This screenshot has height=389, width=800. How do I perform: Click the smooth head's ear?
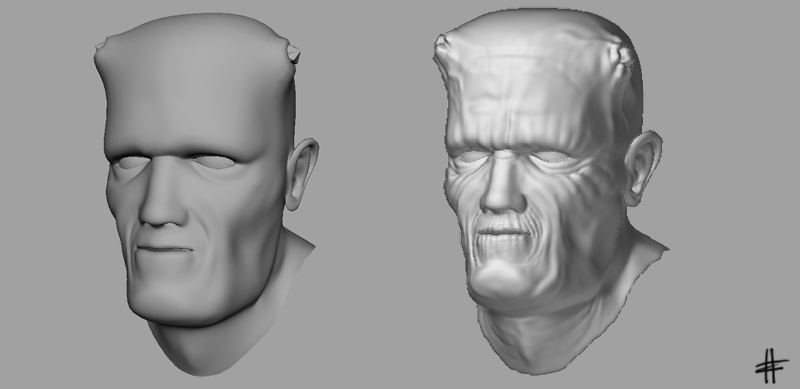click(302, 174)
